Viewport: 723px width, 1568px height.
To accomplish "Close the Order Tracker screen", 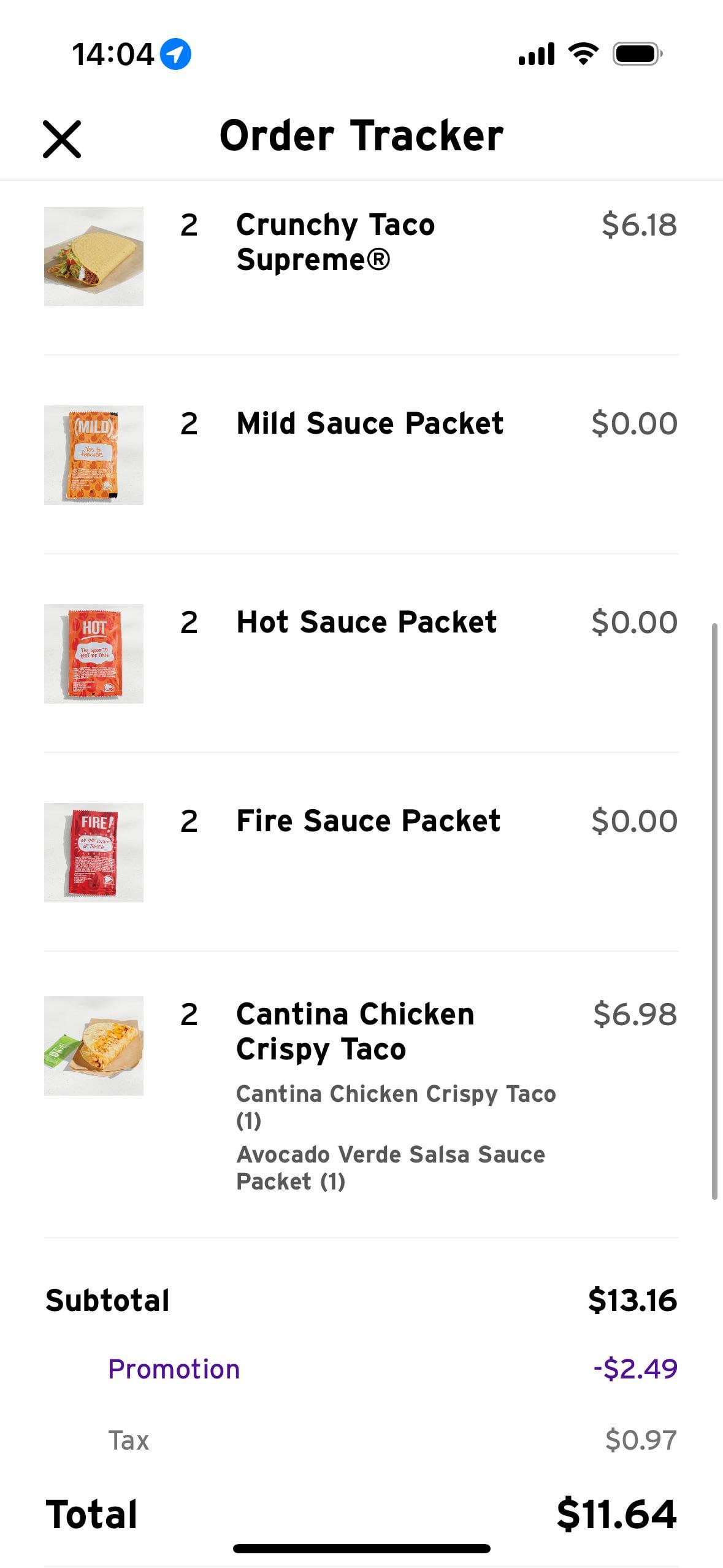I will (x=62, y=139).
